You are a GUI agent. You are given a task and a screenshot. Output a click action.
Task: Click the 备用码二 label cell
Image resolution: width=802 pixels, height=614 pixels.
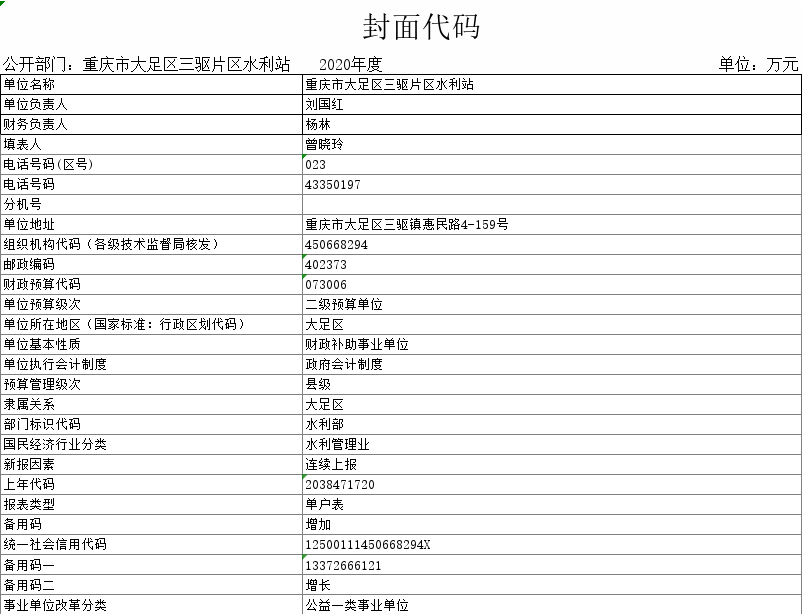(152, 584)
